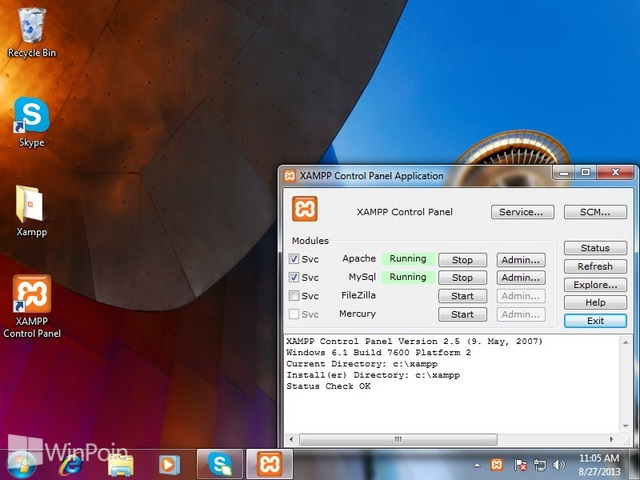Screen dimensions: 640x480
Task: Click log scrollbar down arrow
Action: point(626,427)
